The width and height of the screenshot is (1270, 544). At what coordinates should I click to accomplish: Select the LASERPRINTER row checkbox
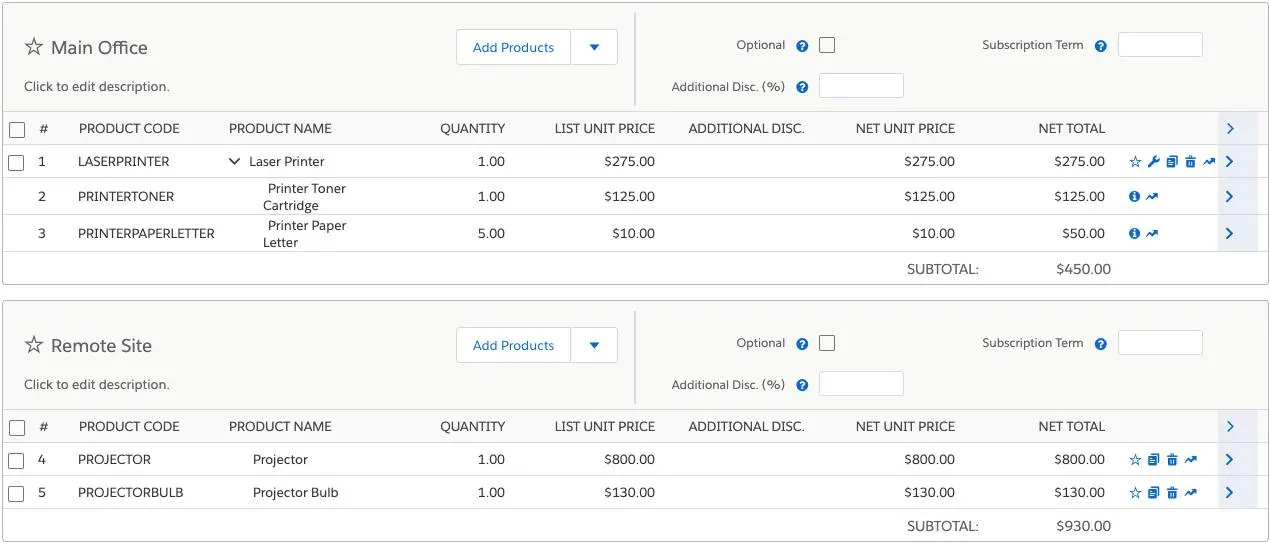coord(17,162)
